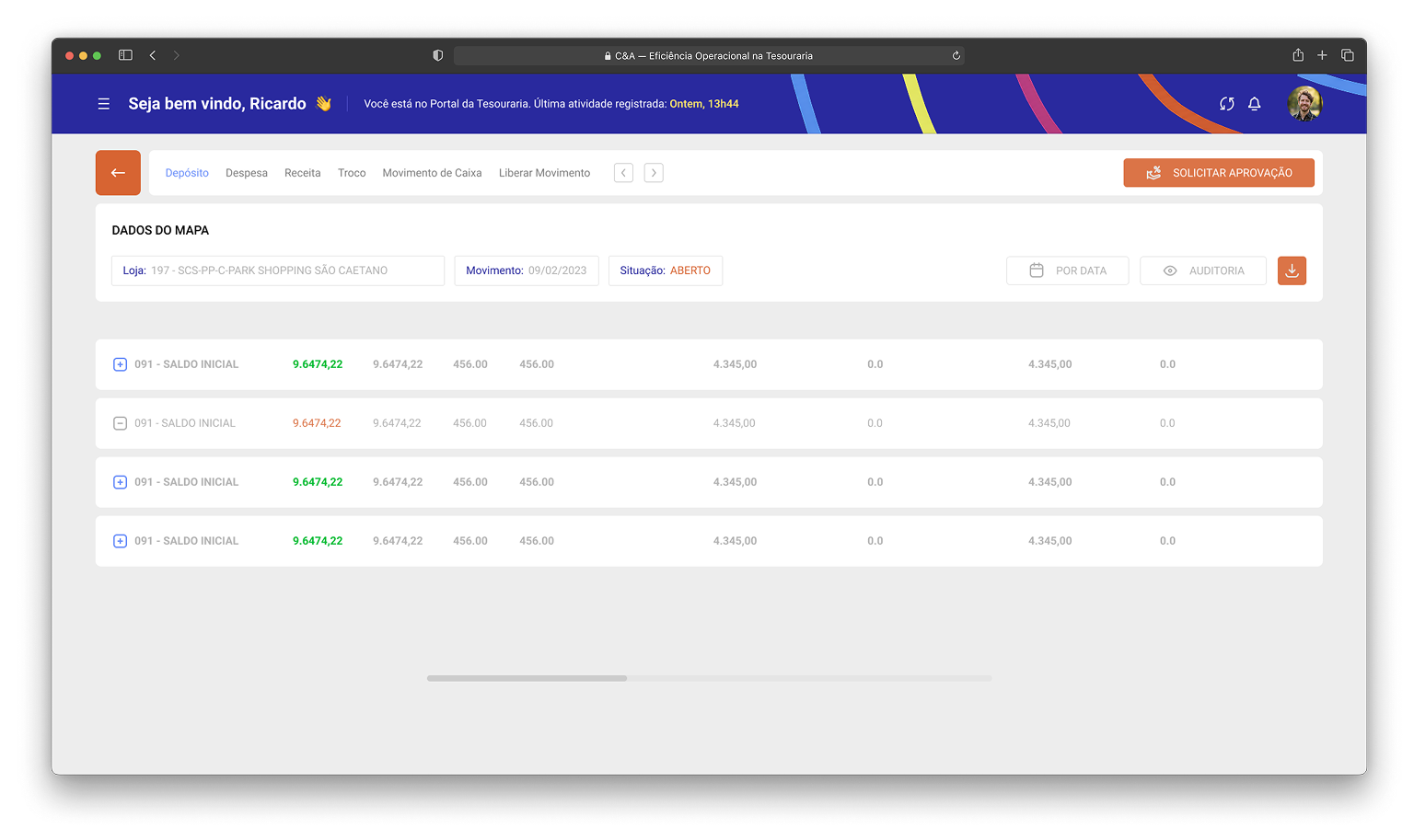
Task: Switch to the Troco tab
Action: pyautogui.click(x=352, y=173)
